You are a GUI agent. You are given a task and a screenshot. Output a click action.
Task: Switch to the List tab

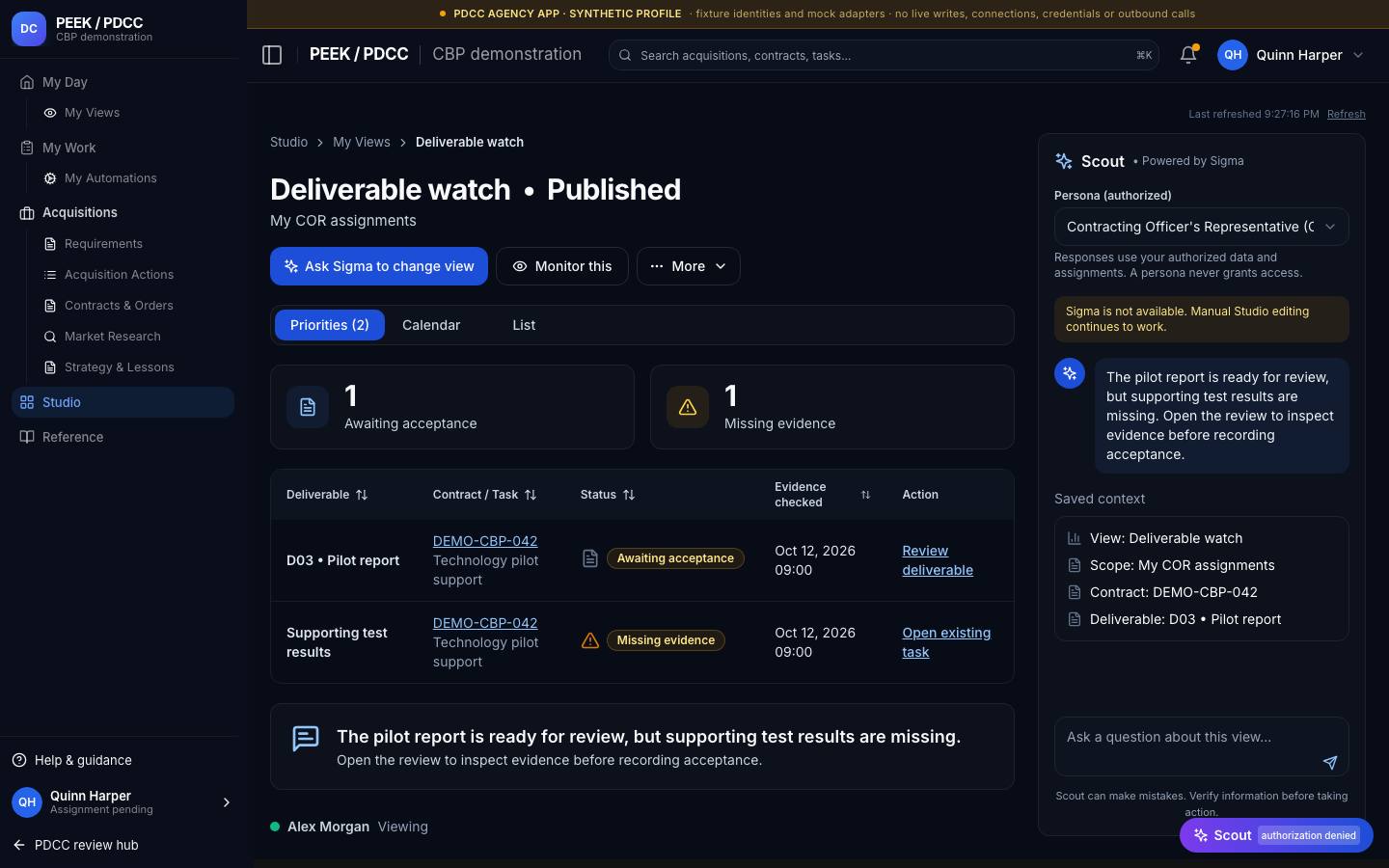click(x=524, y=325)
